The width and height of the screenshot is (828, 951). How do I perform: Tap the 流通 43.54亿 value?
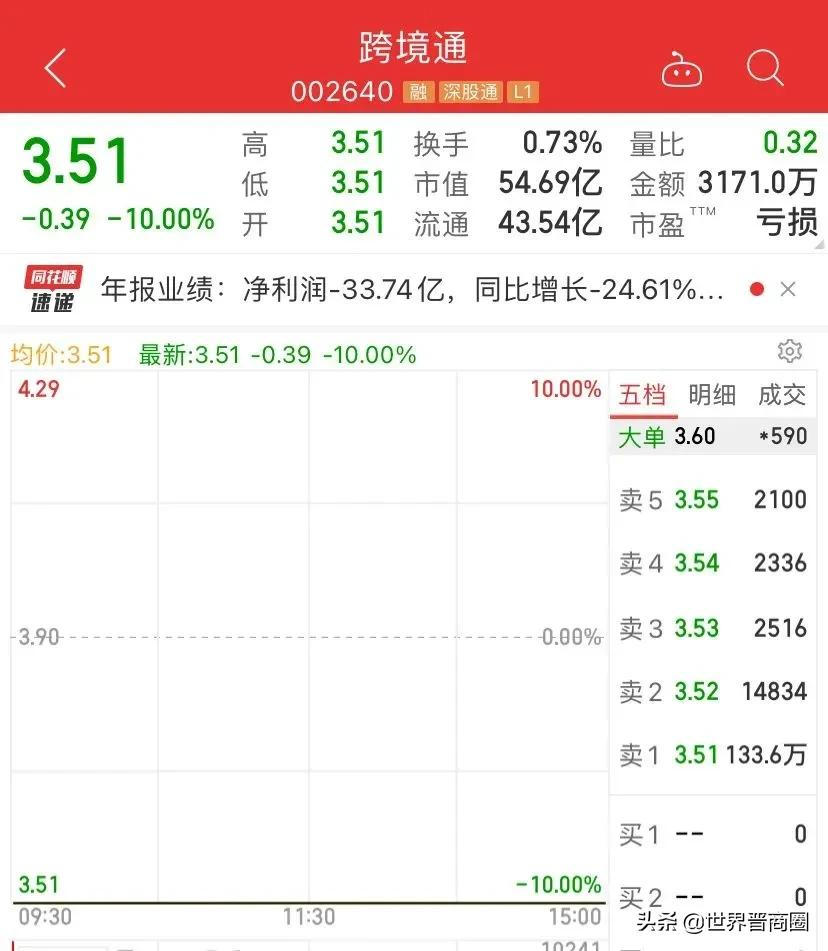click(x=550, y=223)
